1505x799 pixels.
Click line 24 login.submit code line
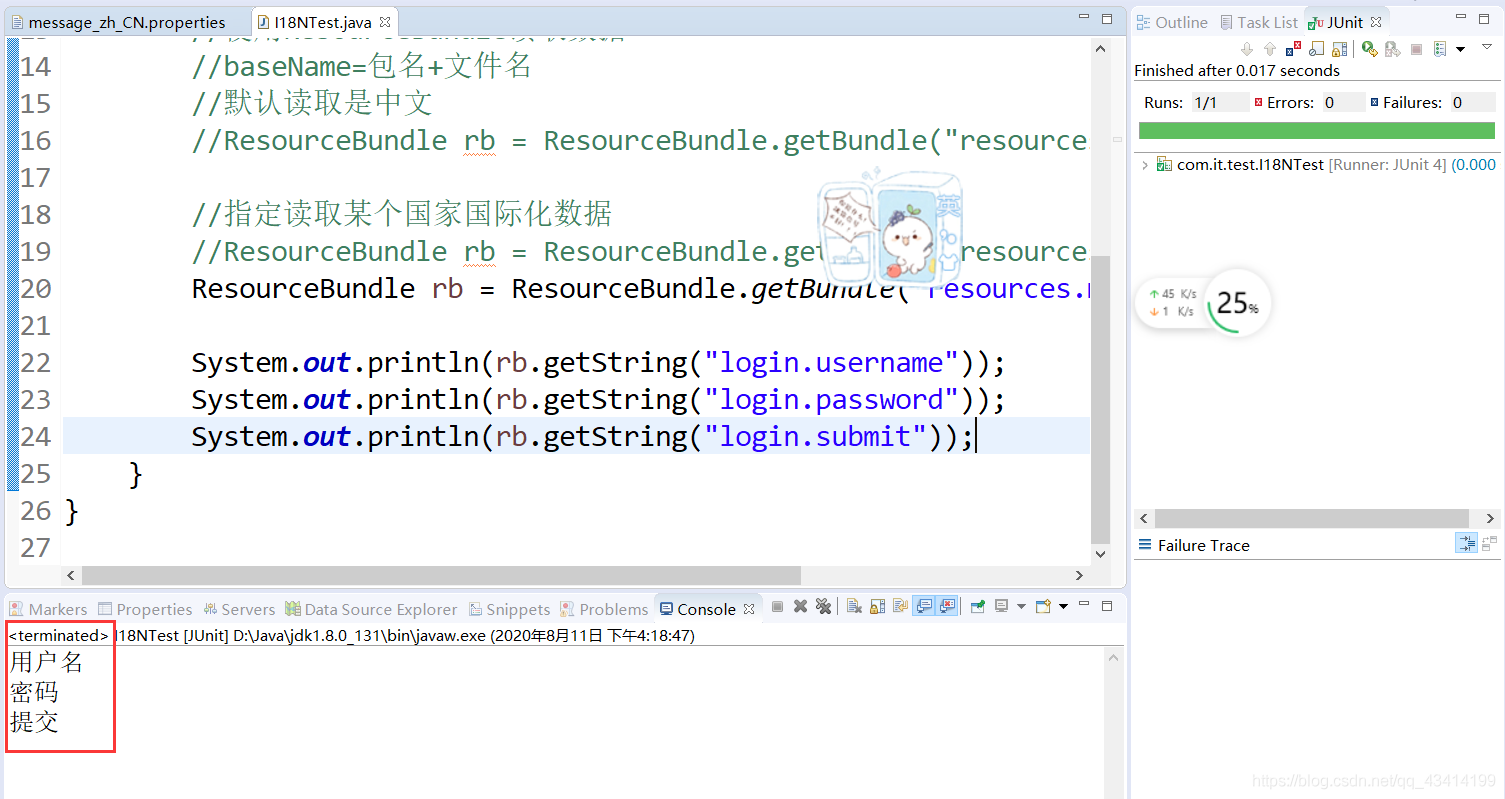click(582, 436)
